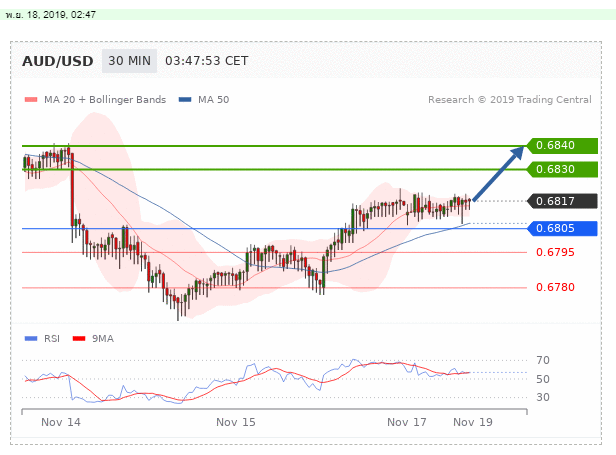Click the 03:47:53 CET time label
Viewport: 616px width, 455px height.
[x=207, y=61]
